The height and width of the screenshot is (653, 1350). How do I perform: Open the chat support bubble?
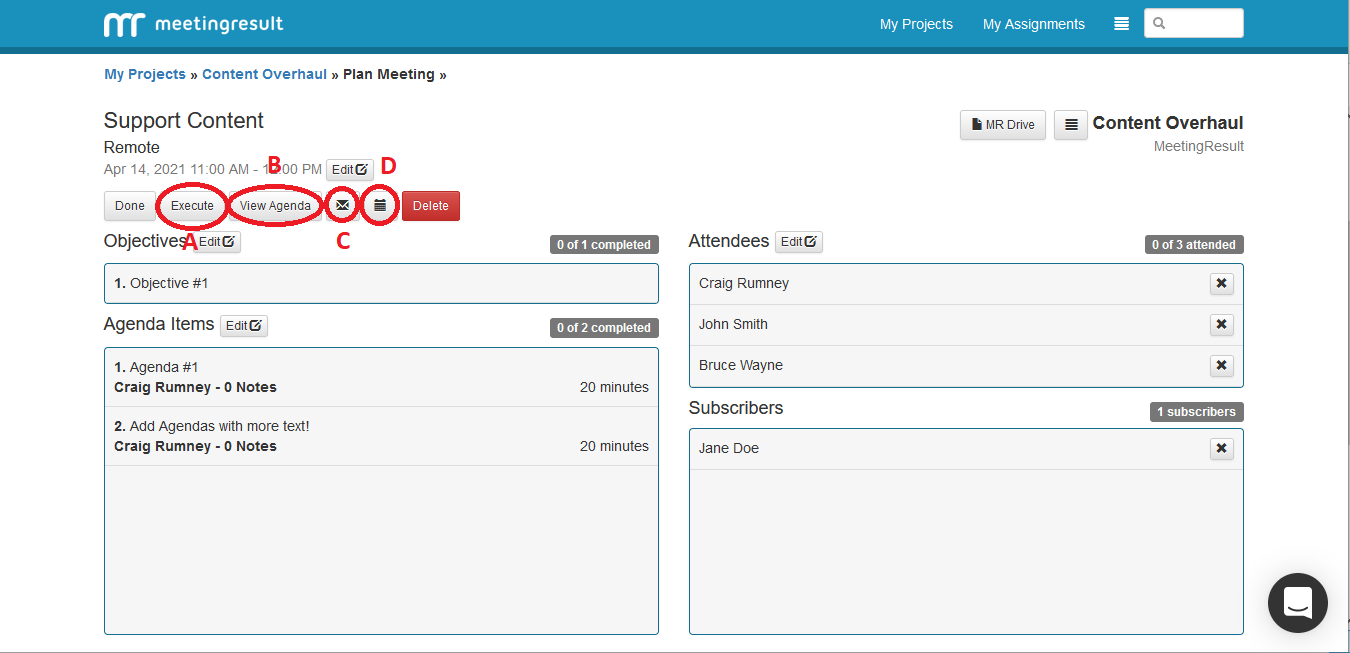point(1297,603)
